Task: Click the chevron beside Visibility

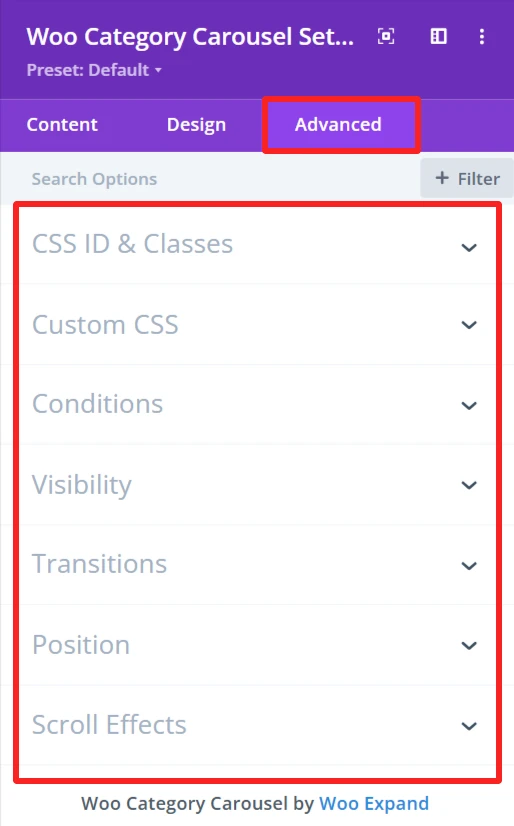Action: pyautogui.click(x=469, y=485)
